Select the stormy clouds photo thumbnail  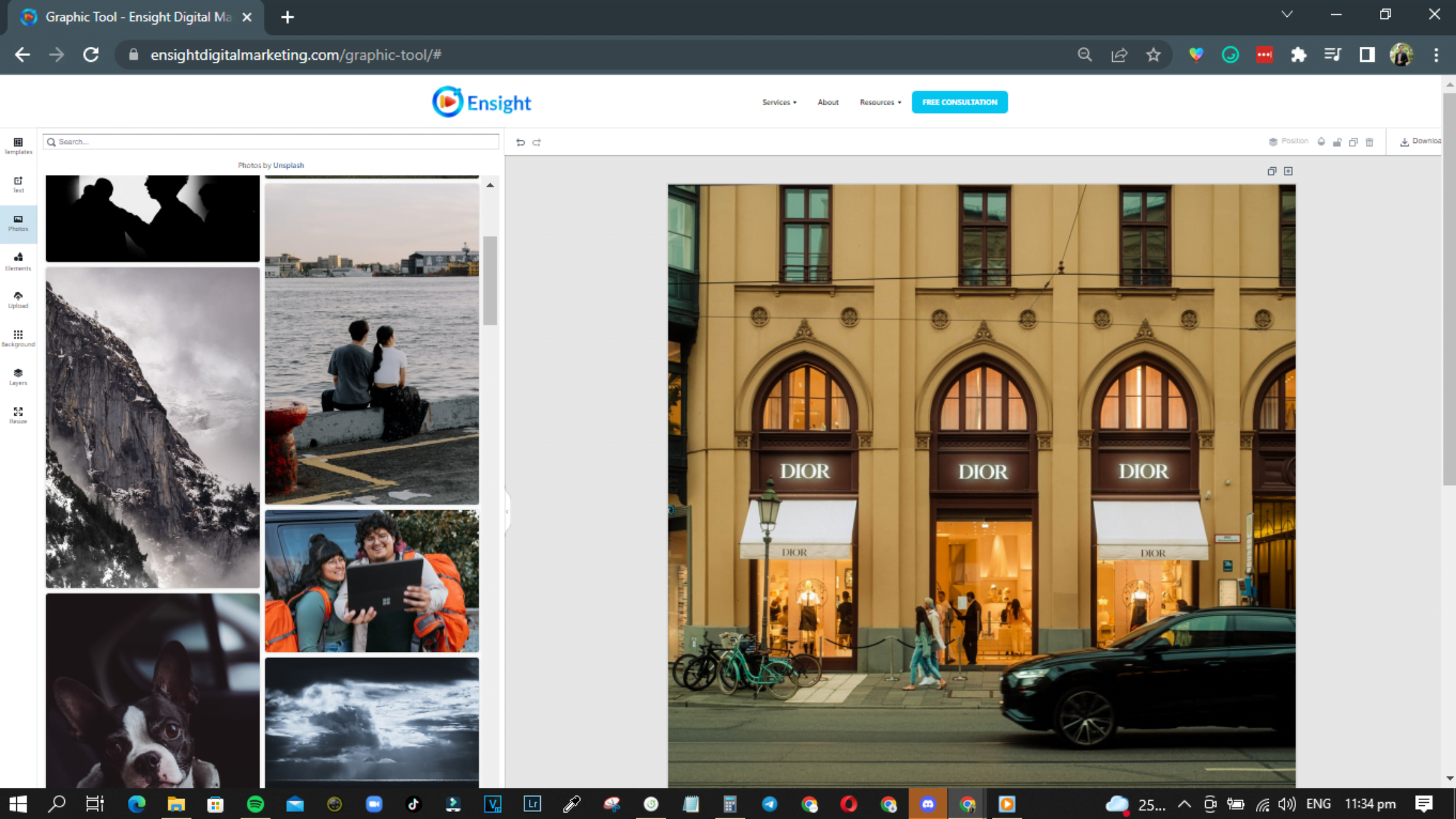[372, 722]
